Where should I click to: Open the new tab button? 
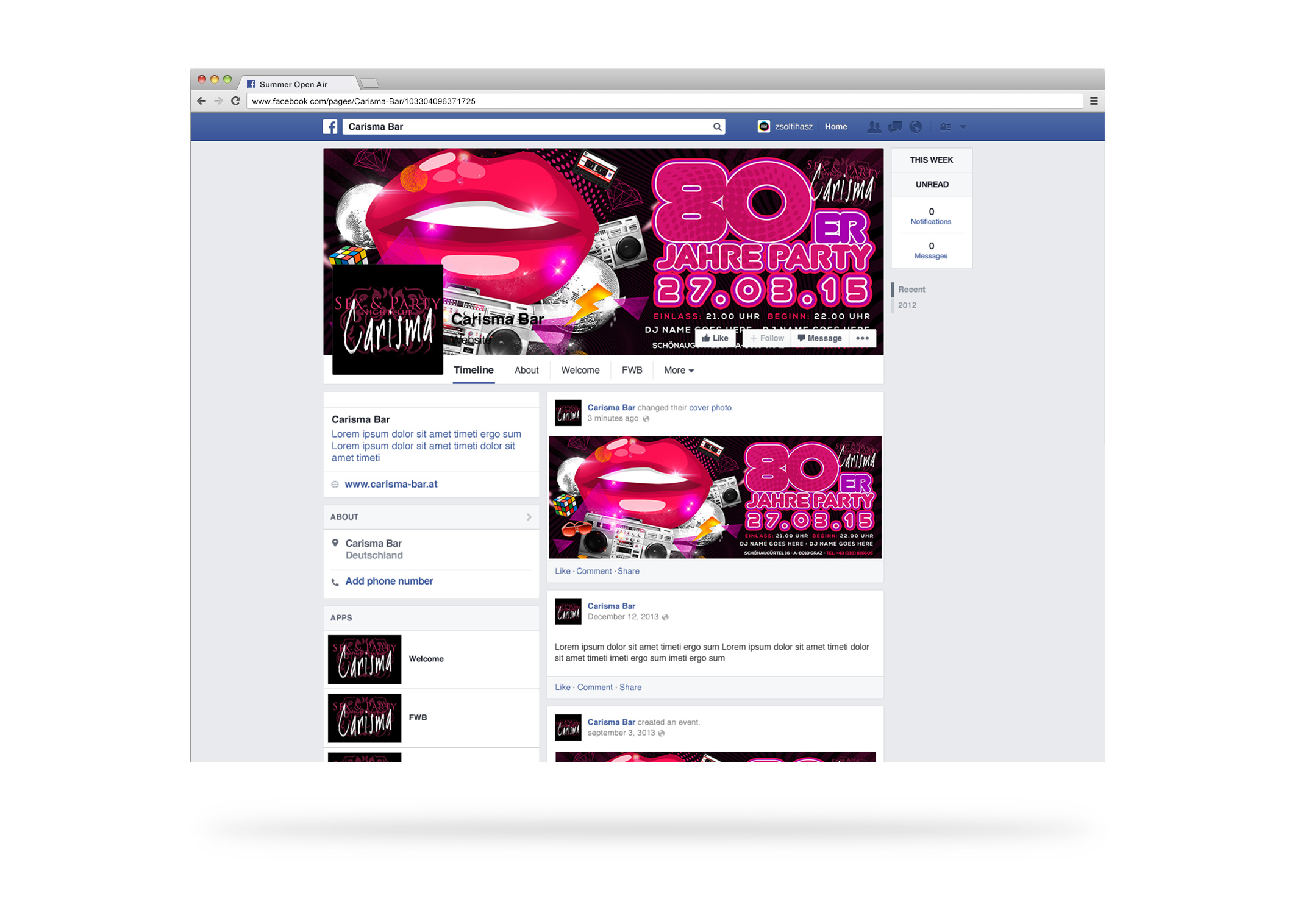tap(369, 83)
